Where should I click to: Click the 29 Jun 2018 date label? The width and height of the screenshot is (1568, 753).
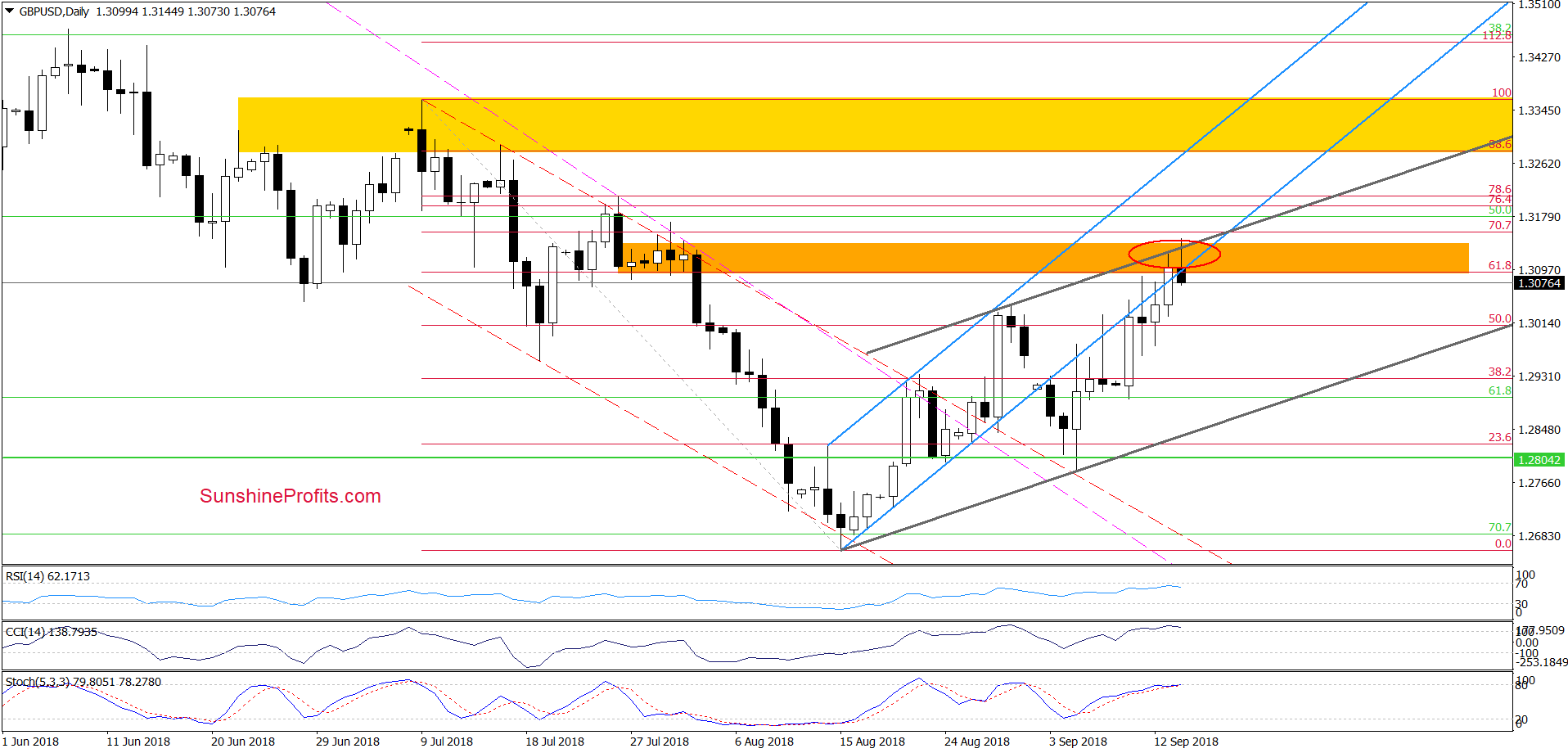tap(348, 742)
